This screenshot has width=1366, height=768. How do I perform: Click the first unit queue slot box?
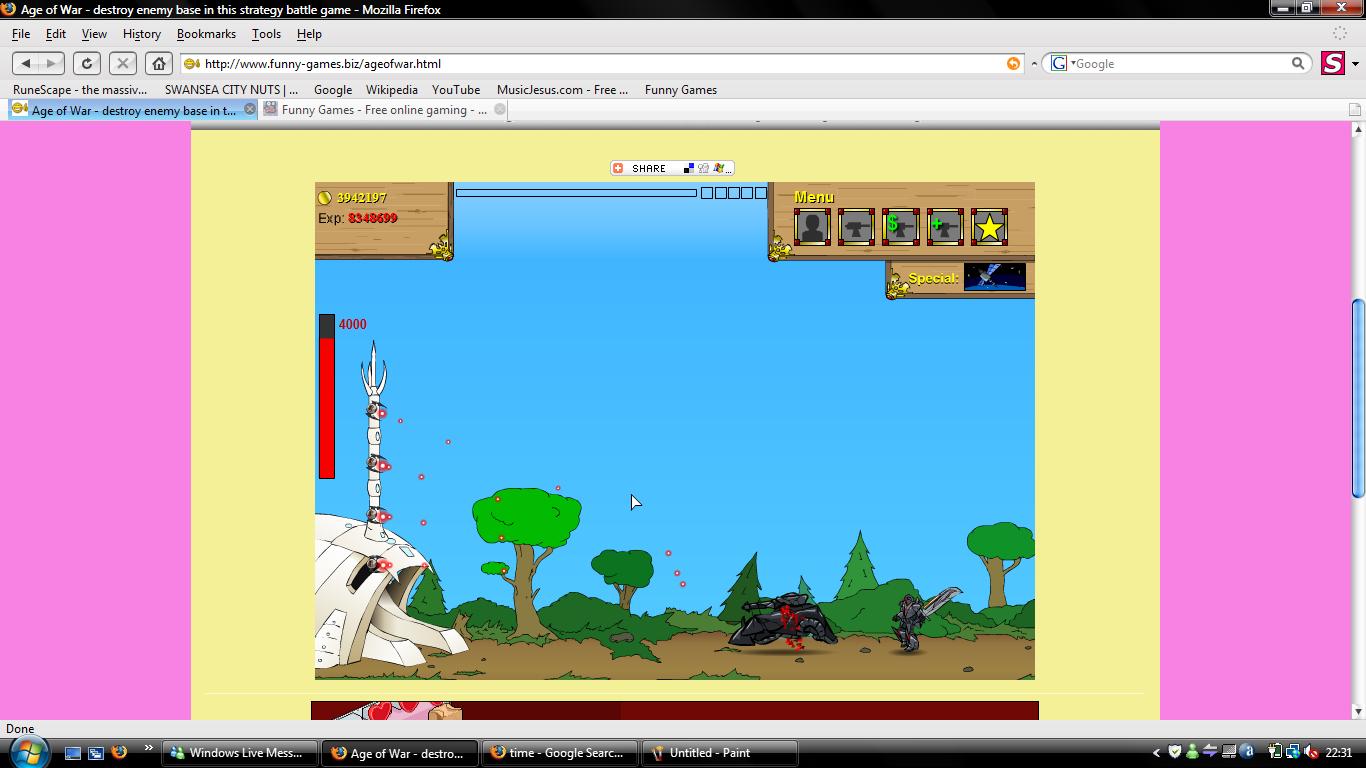pos(707,193)
